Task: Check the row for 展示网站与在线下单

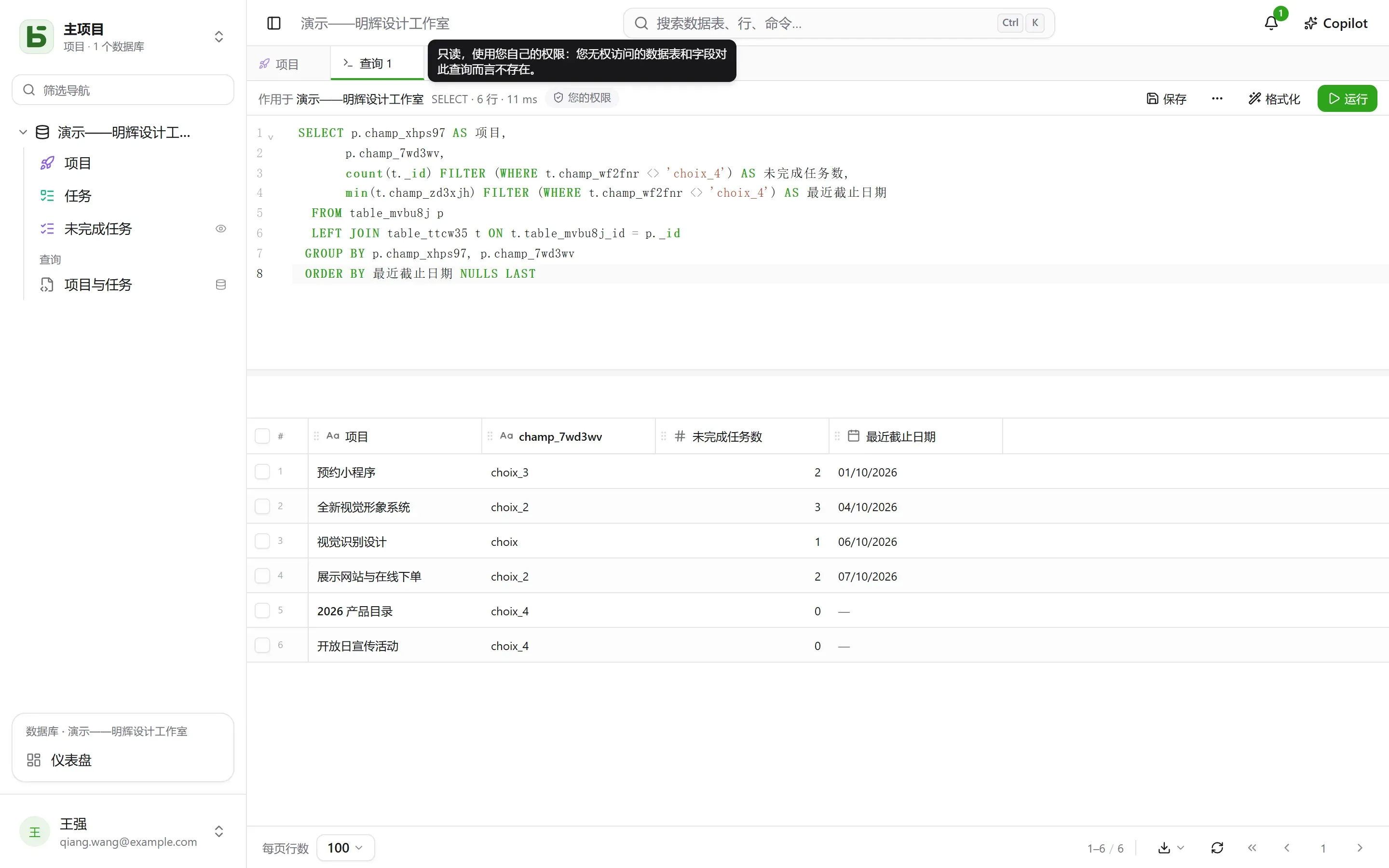Action: point(262,576)
